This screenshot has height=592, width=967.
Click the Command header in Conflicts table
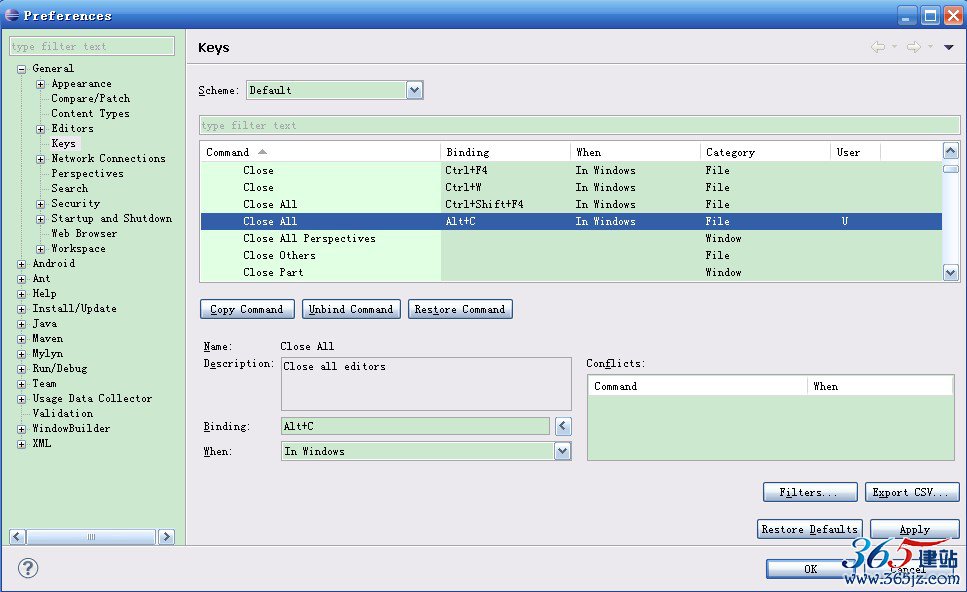pyautogui.click(x=697, y=386)
